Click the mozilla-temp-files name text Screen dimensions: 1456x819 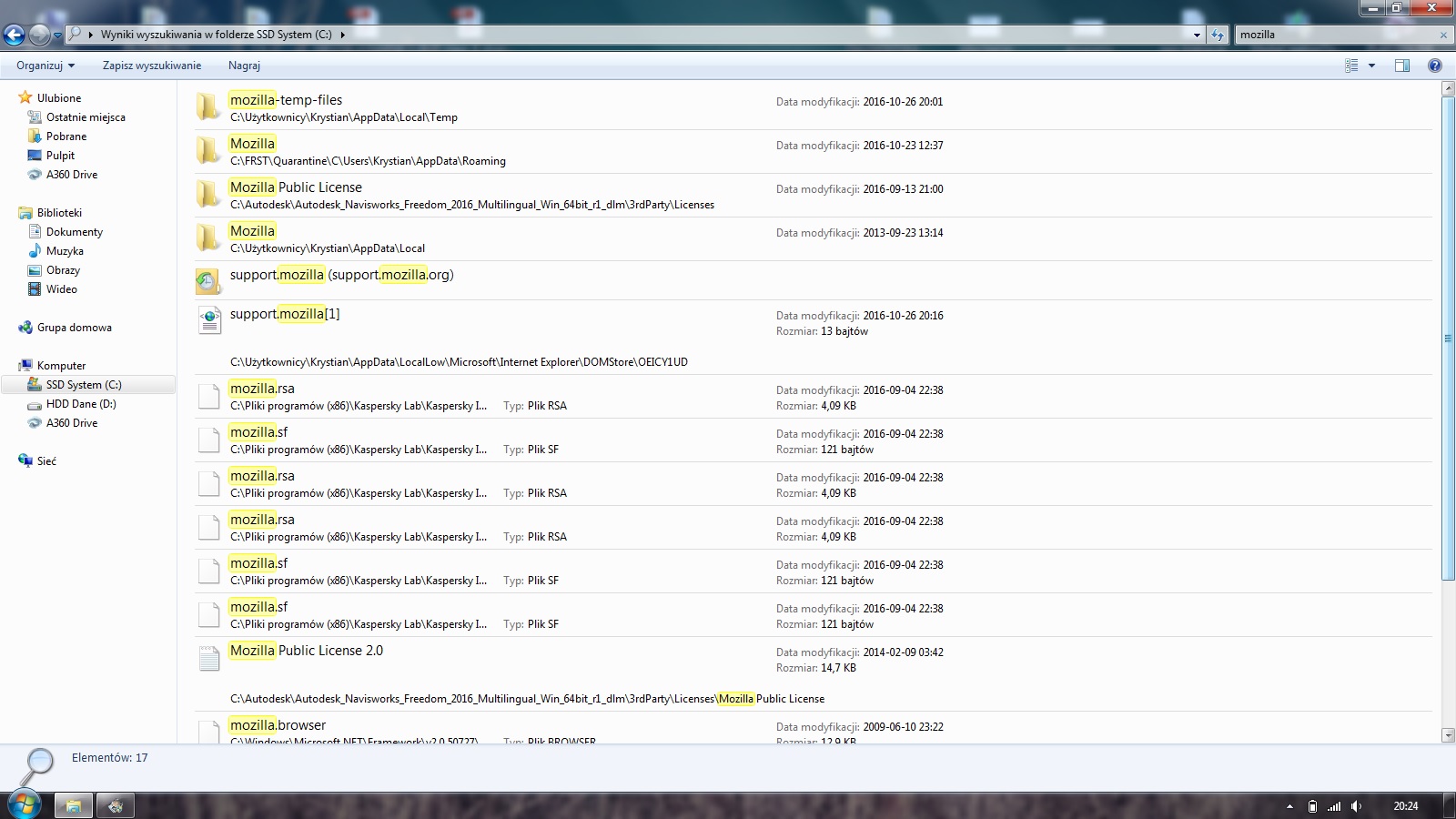[x=286, y=100]
